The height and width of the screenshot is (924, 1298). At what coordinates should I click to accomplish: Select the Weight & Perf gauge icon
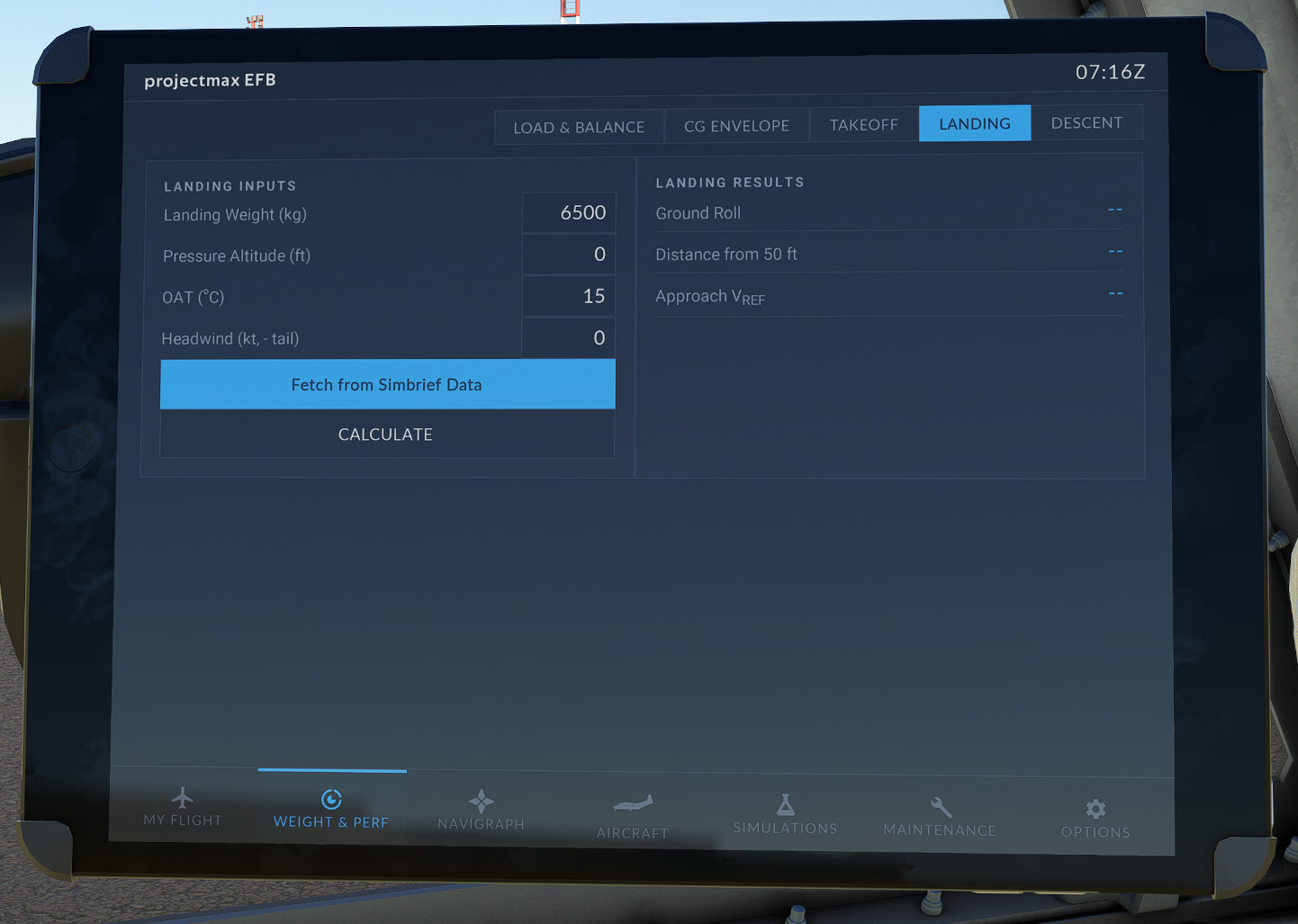click(331, 799)
